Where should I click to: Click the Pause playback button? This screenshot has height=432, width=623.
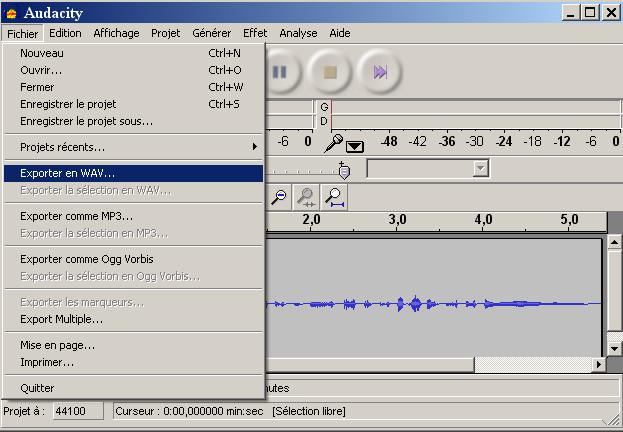coord(279,72)
